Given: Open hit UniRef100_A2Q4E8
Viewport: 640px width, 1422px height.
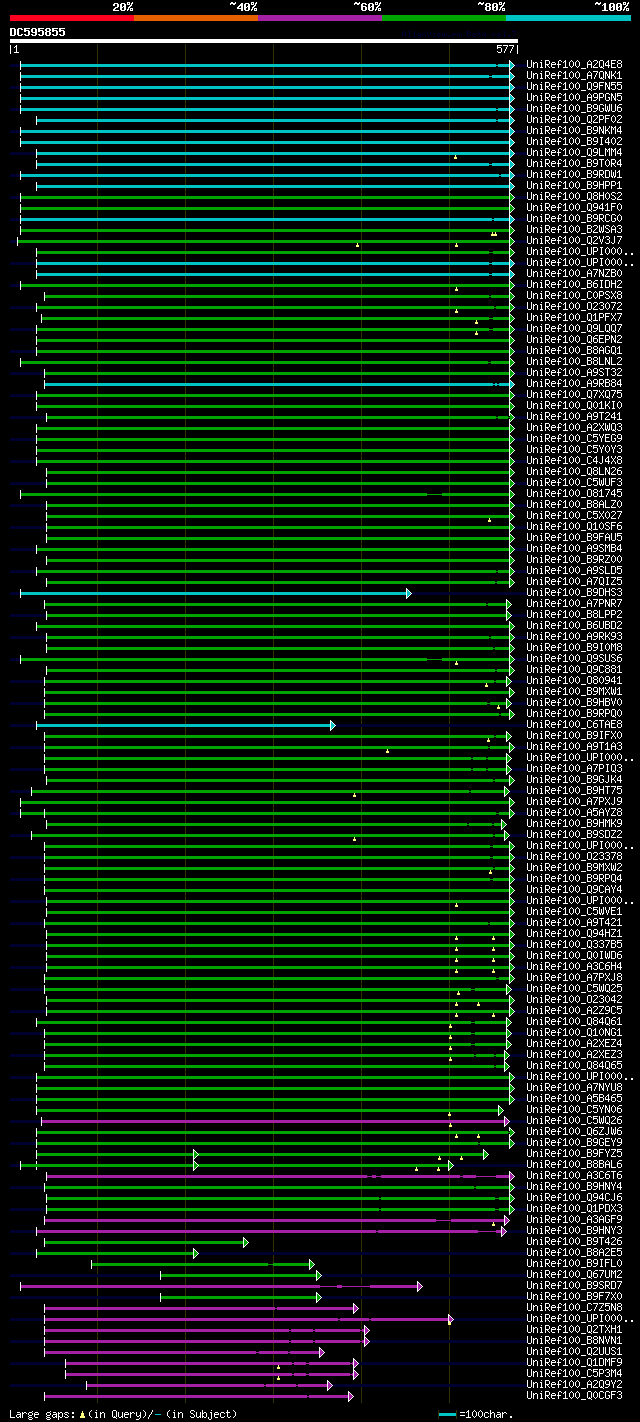Looking at the screenshot, I should pos(574,64).
